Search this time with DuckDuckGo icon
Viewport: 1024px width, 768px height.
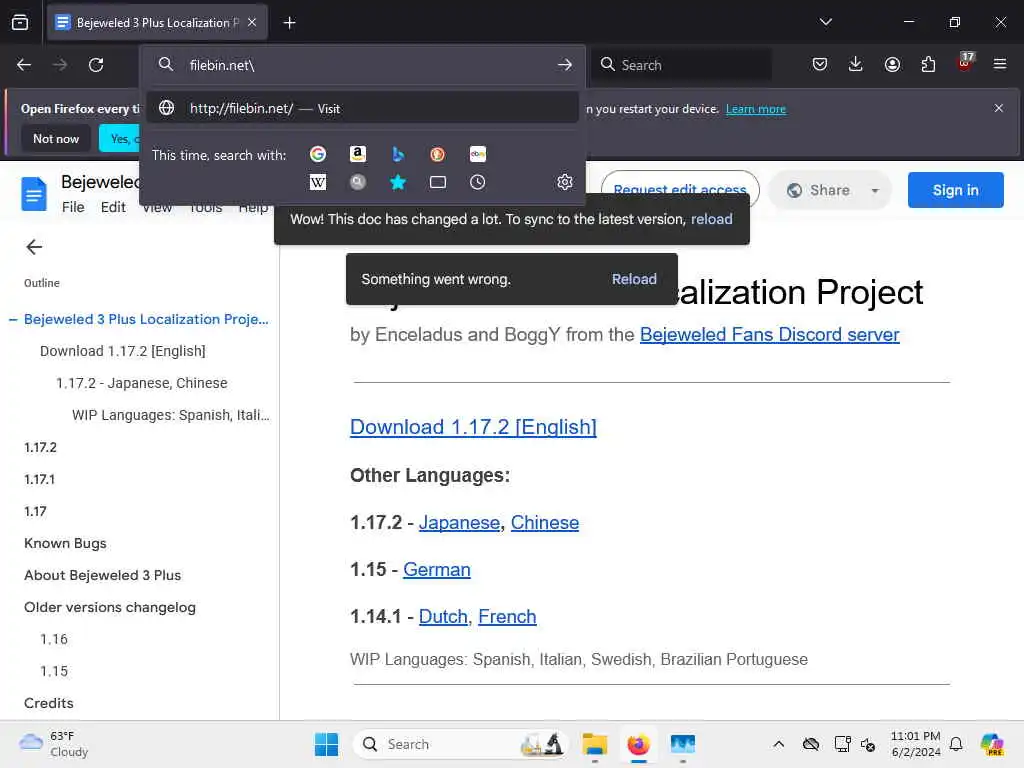pos(438,154)
